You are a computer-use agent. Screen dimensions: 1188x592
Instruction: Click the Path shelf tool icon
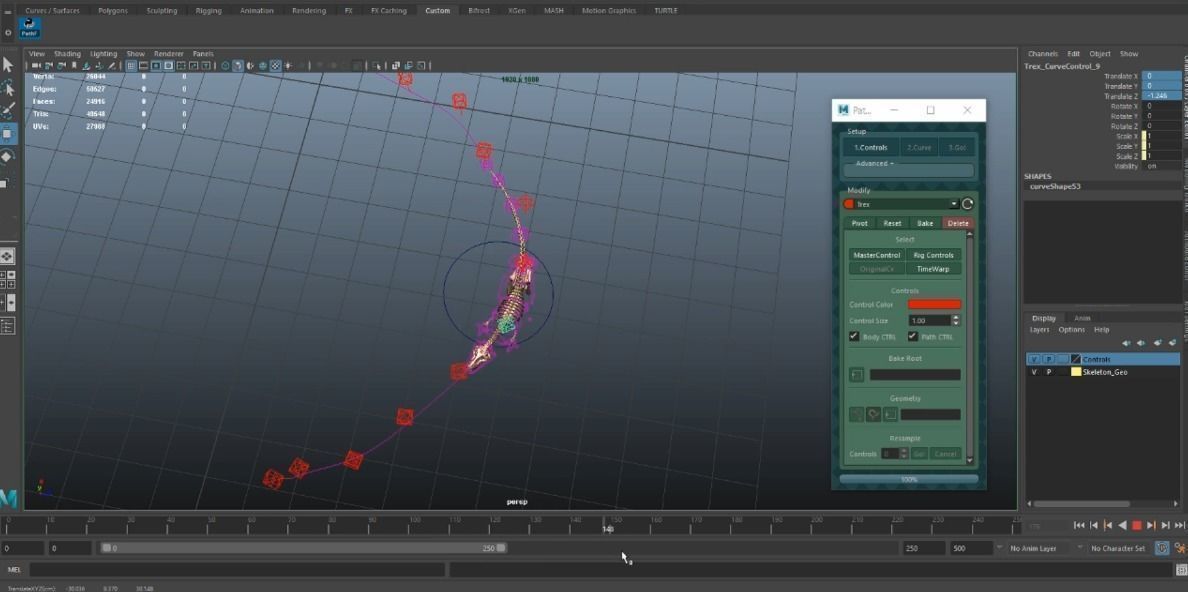coord(30,28)
